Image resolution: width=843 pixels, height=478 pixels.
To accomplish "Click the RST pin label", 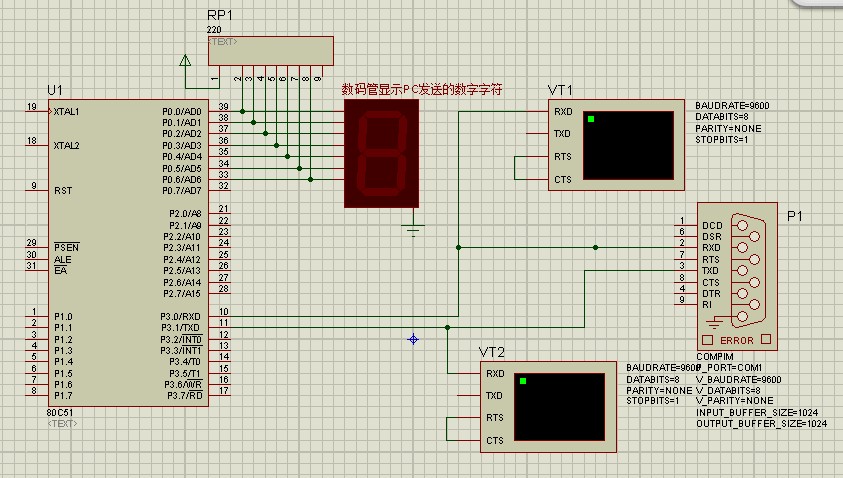I will [x=63, y=191].
